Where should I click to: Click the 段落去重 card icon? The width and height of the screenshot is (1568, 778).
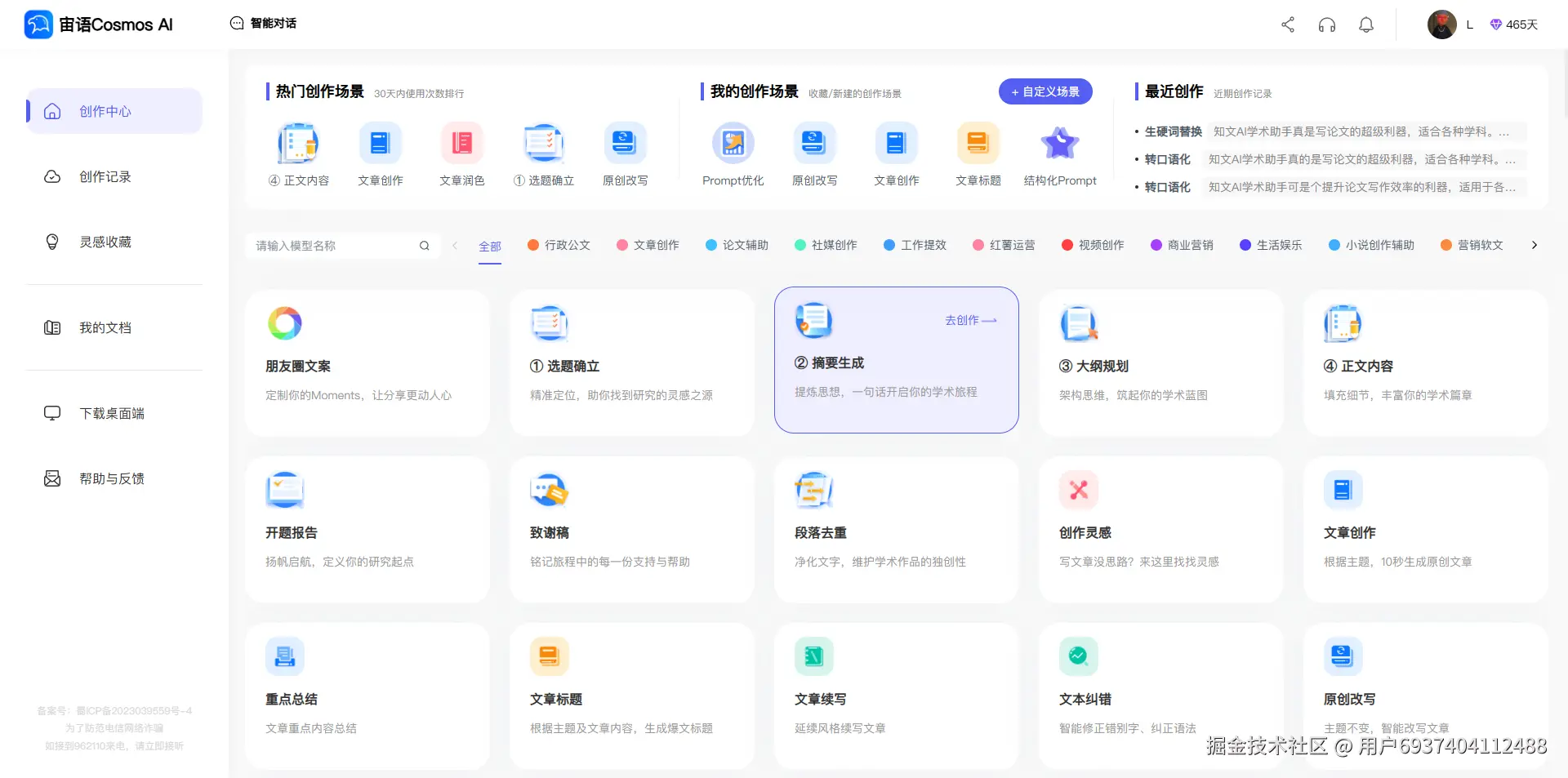[814, 490]
